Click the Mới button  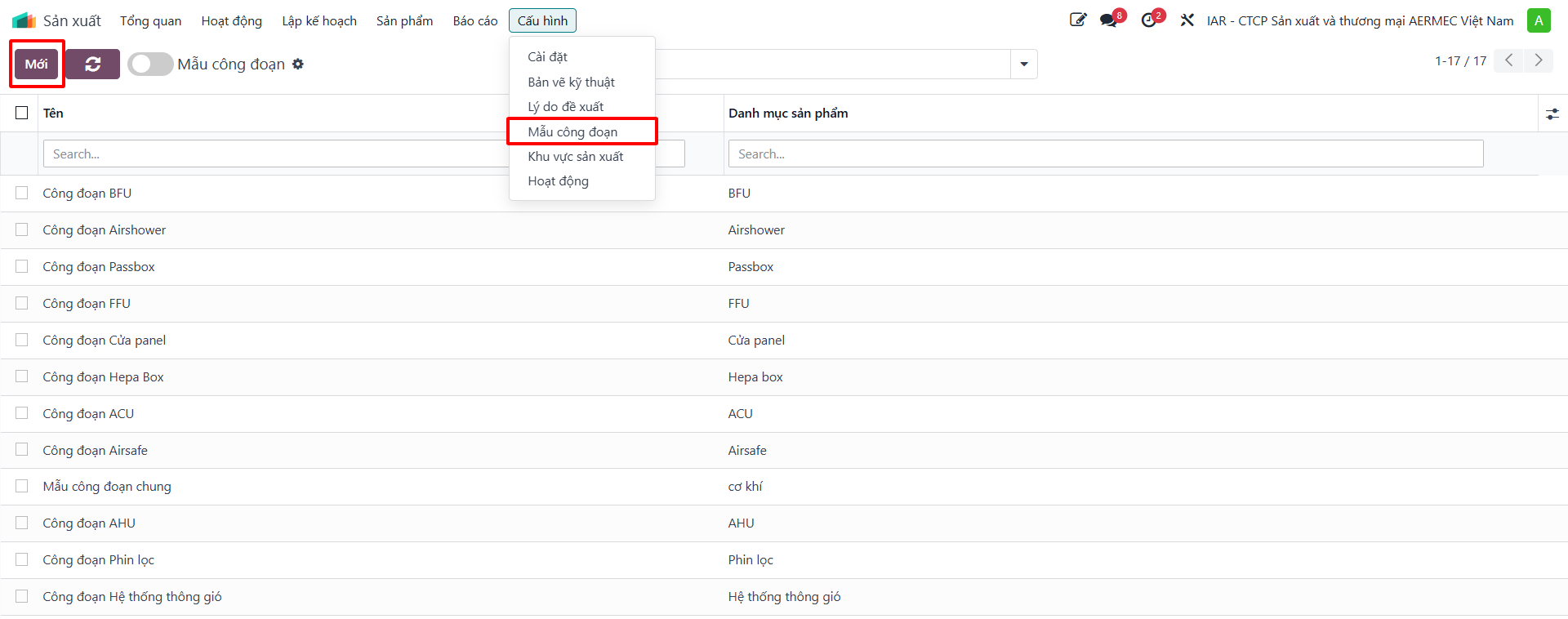[37, 64]
